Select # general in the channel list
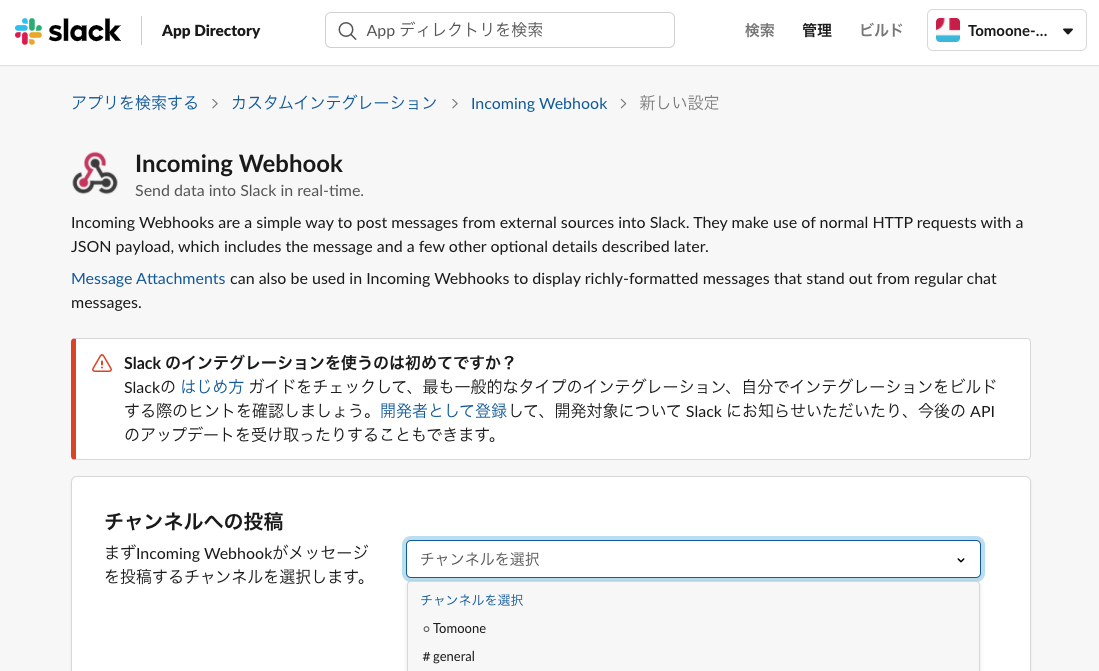The width and height of the screenshot is (1099, 671). click(693, 656)
